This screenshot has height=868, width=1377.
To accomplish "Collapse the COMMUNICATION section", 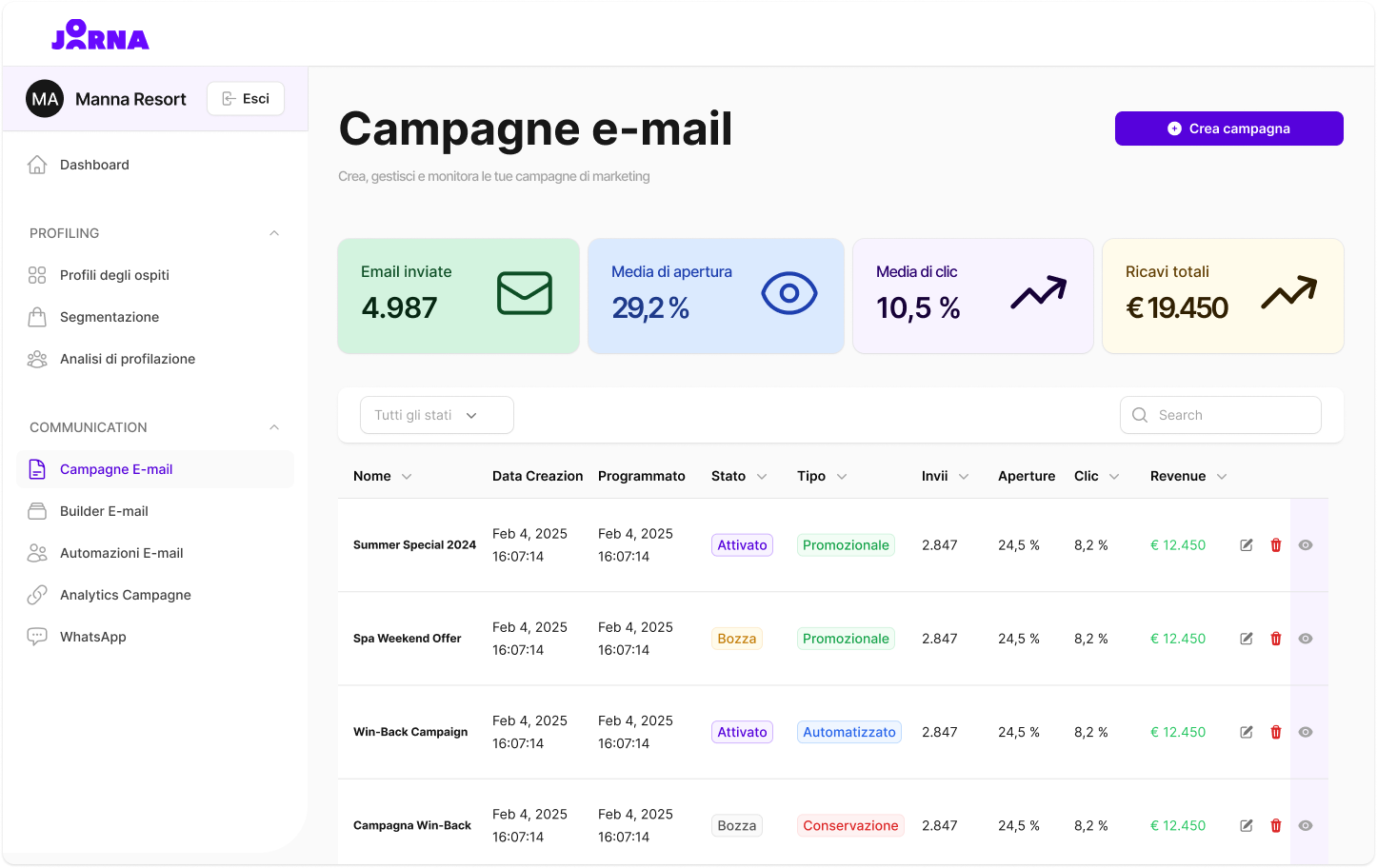I will tap(274, 426).
